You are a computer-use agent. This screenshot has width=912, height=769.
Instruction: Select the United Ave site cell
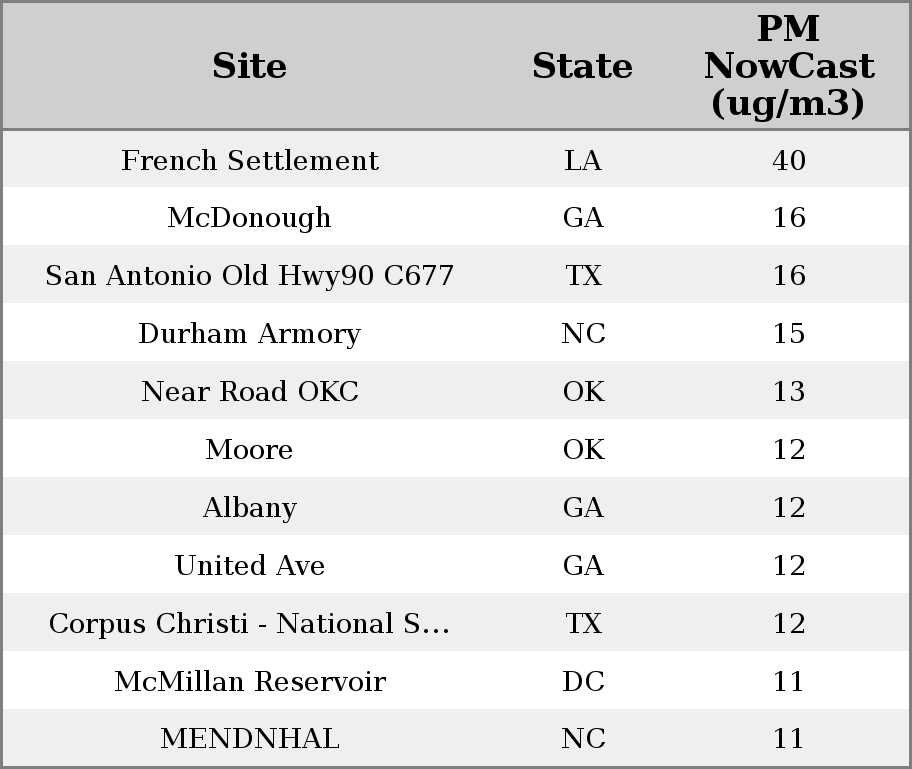coord(250,566)
